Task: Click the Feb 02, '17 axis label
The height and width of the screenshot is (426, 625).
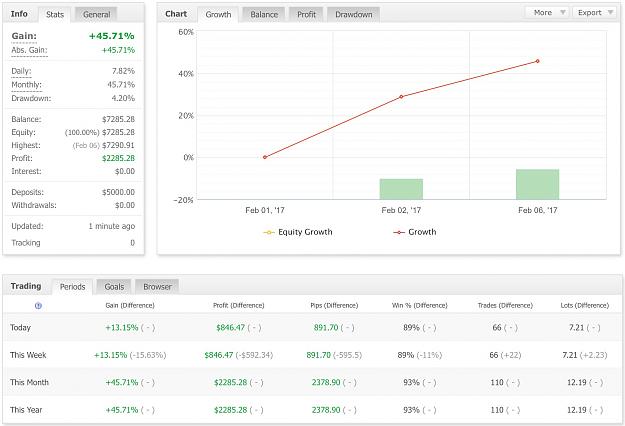Action: coord(401,210)
